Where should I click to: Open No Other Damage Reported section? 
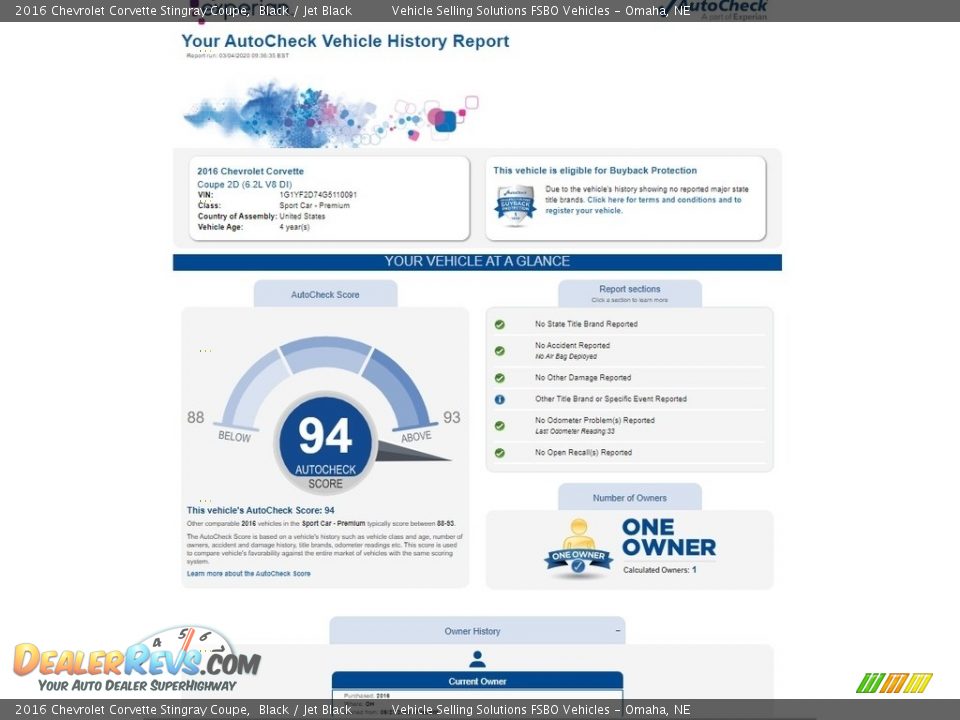(x=583, y=378)
